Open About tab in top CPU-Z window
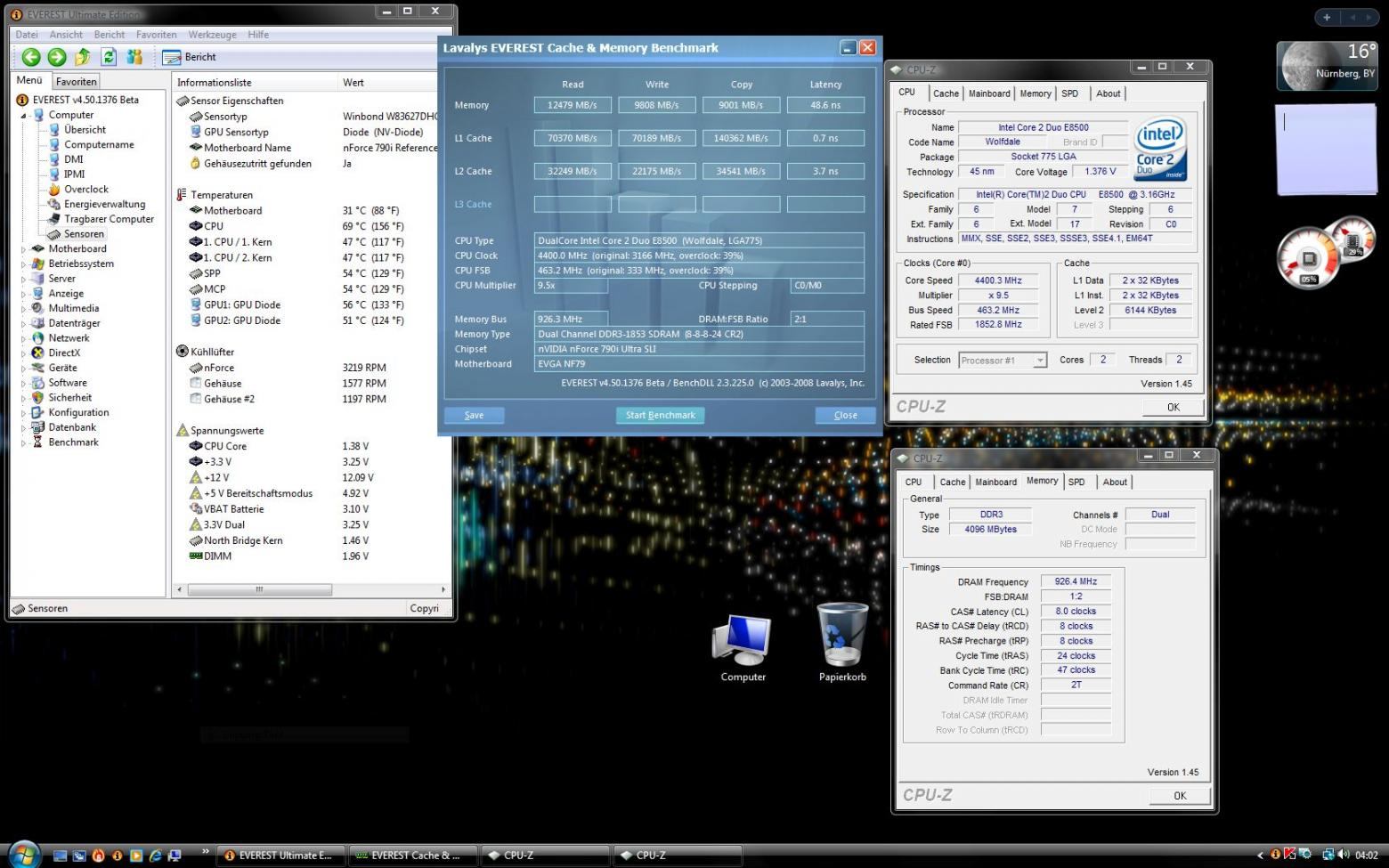The image size is (1389, 868). coord(1109,93)
